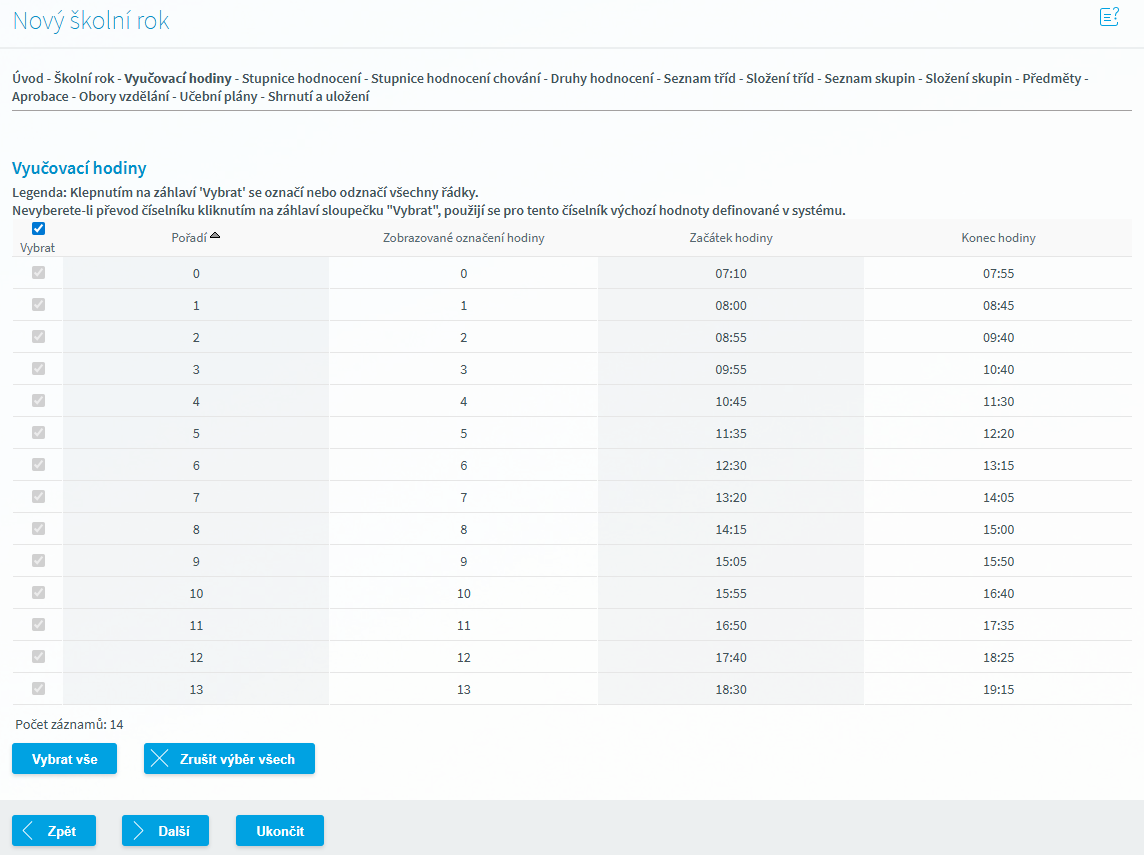
Task: Navigate to Seznam tříd step
Action: click(x=699, y=78)
